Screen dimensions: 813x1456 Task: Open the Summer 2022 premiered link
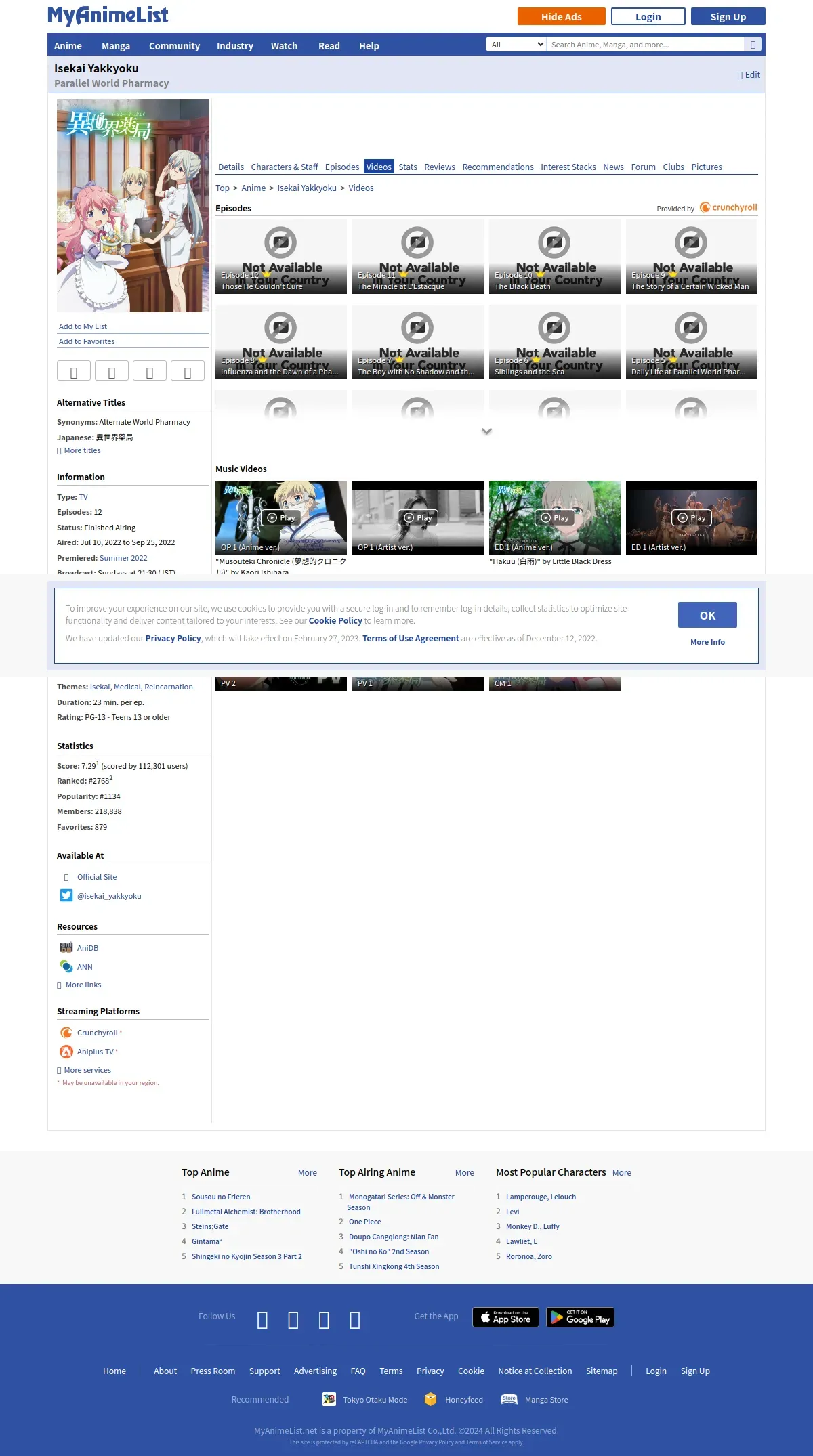(x=123, y=558)
